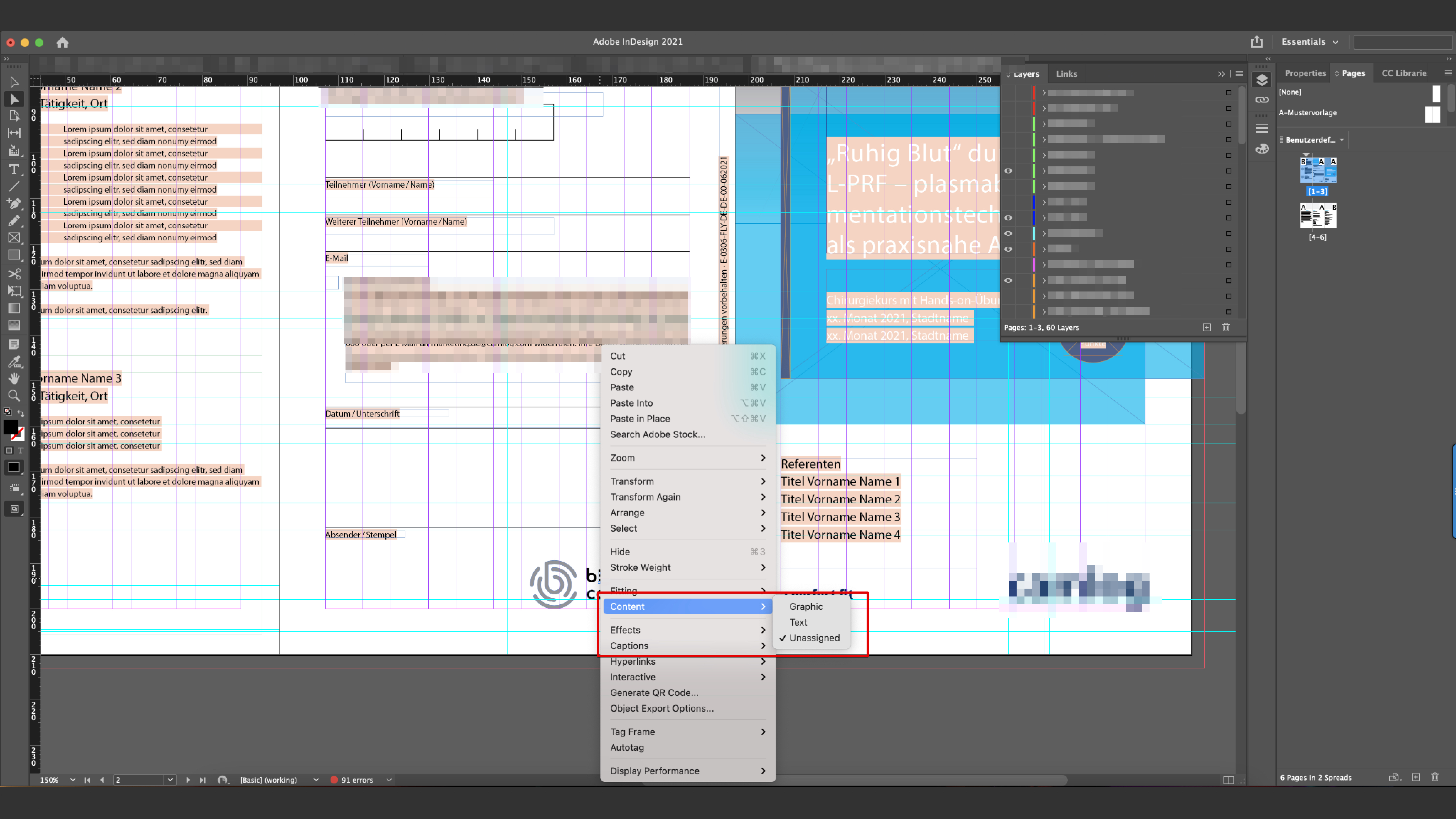Select the Rectangle Frame tool
This screenshot has height=819, width=1456.
pos(14,238)
